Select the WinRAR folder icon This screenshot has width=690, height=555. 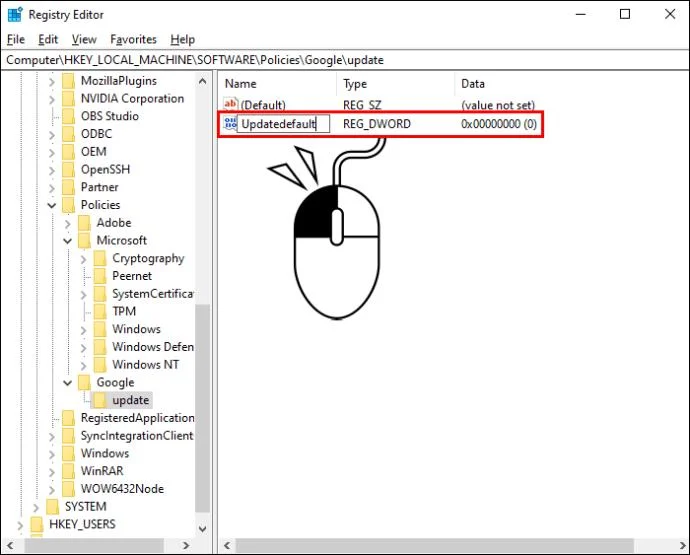[x=69, y=471]
